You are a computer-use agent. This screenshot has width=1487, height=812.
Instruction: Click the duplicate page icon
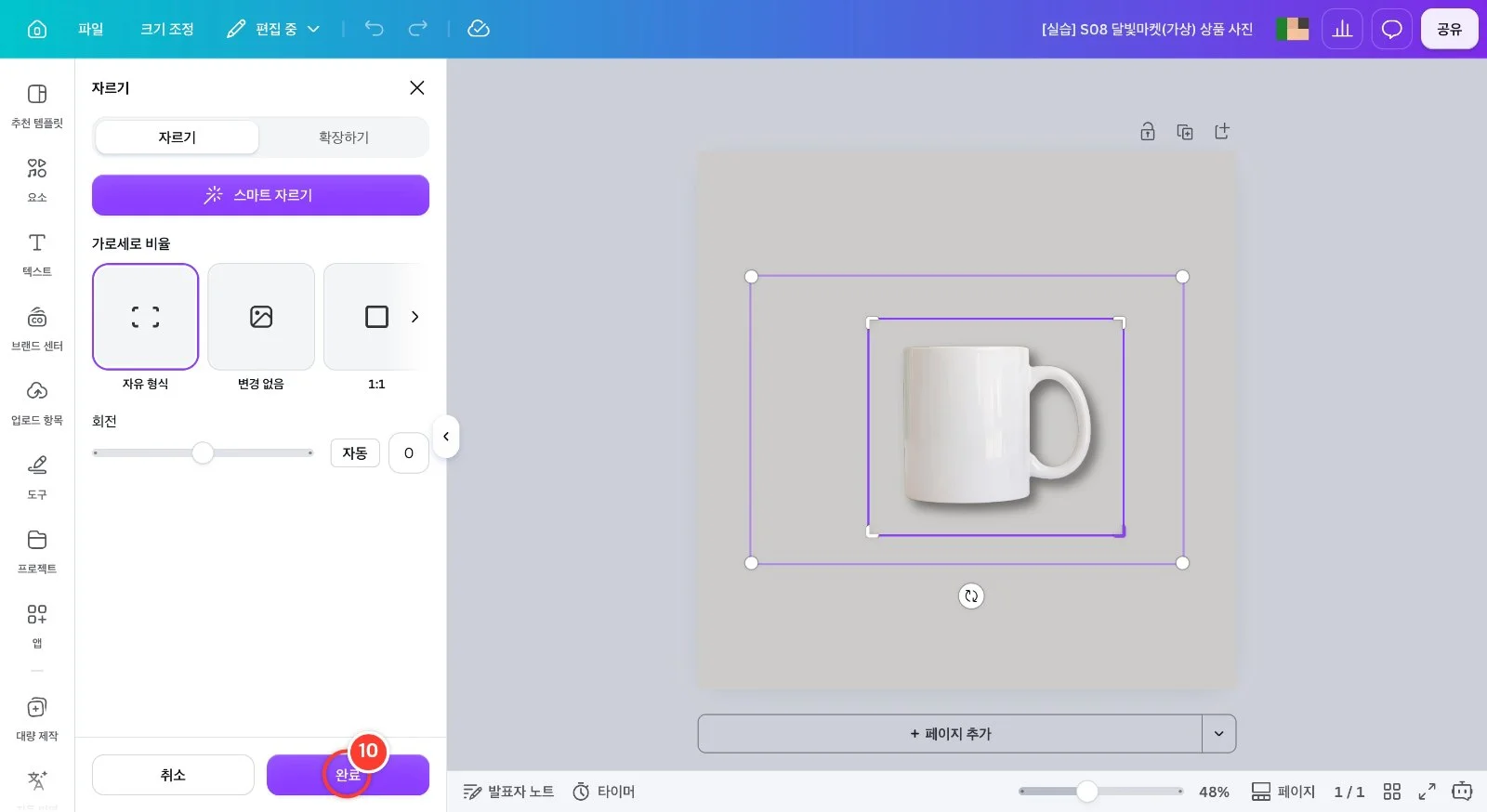pyautogui.click(x=1185, y=132)
